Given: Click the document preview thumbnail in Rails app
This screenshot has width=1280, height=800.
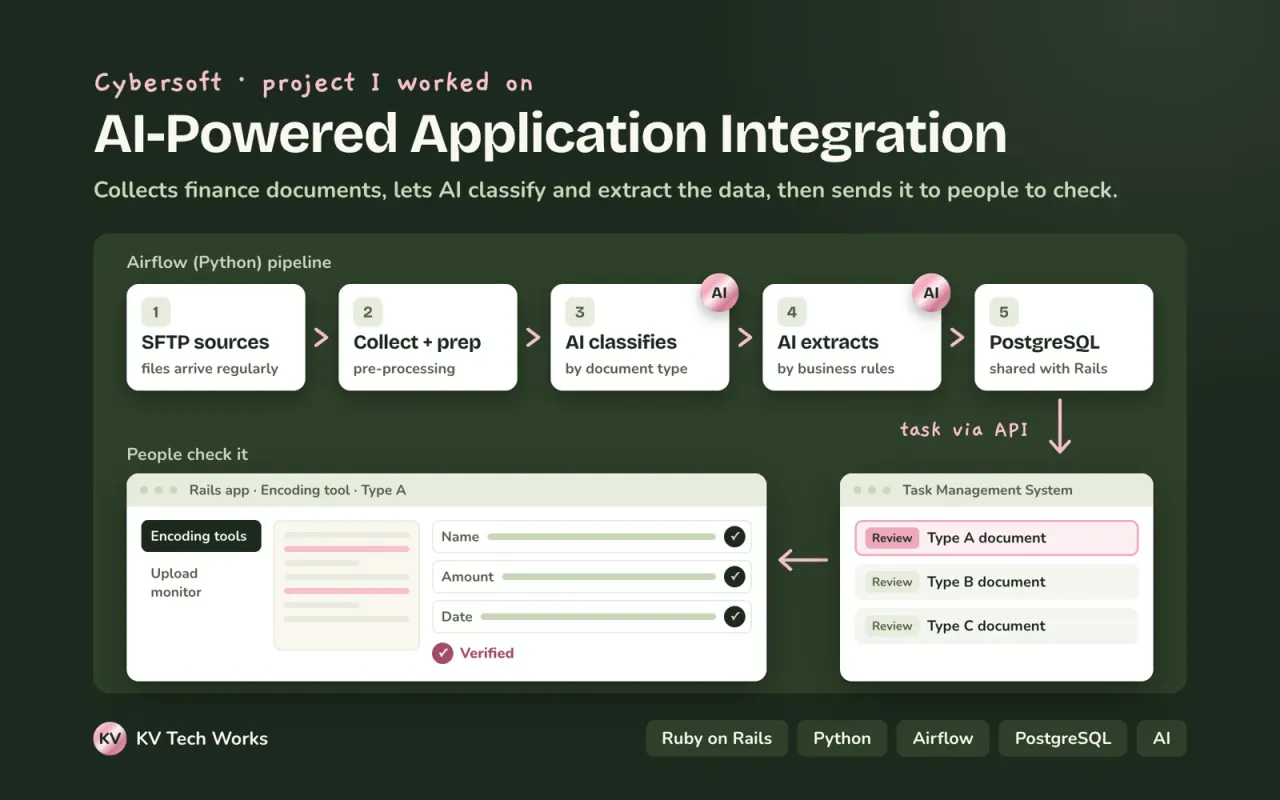Looking at the screenshot, I should (x=347, y=585).
